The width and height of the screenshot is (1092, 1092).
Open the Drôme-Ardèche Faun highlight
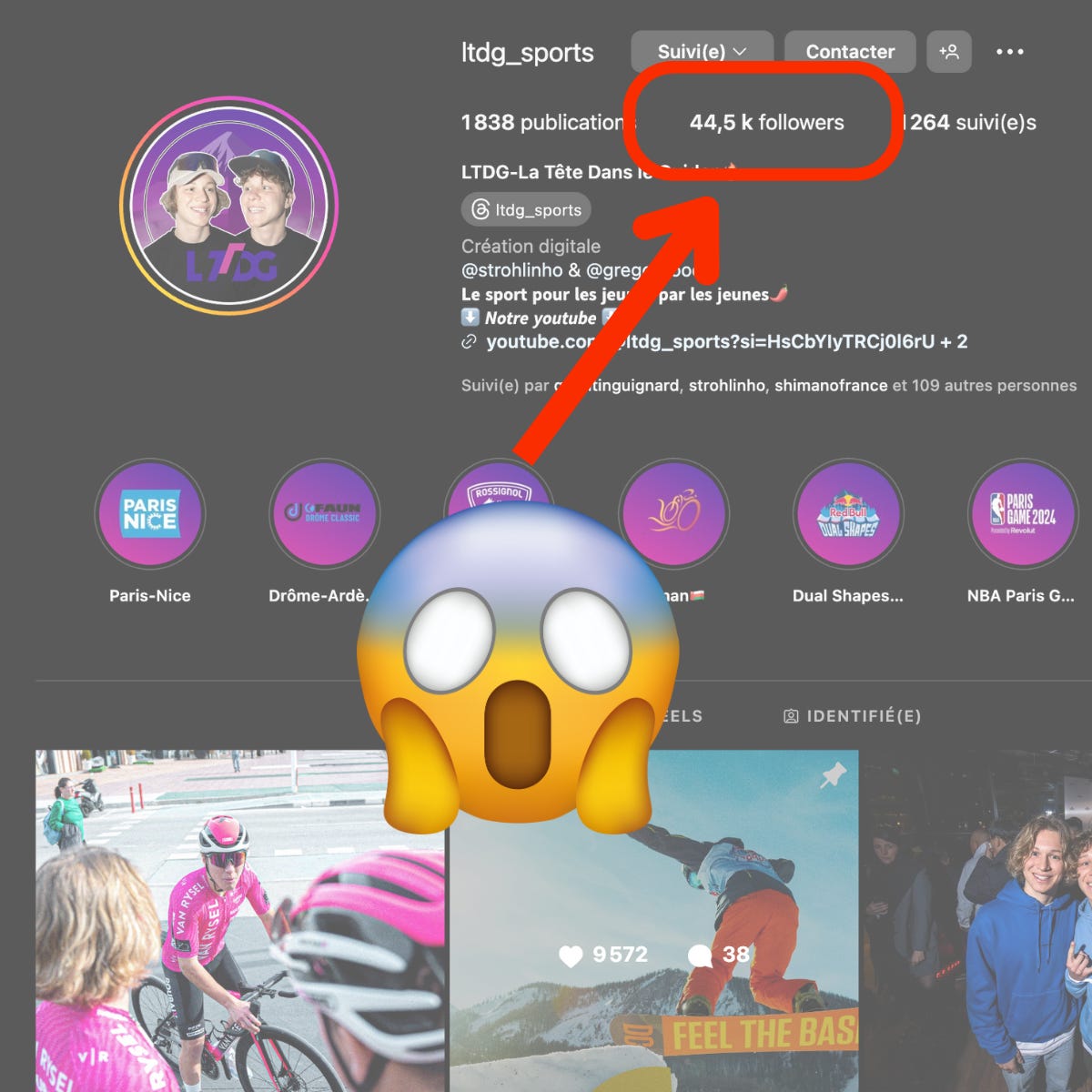pos(325,514)
